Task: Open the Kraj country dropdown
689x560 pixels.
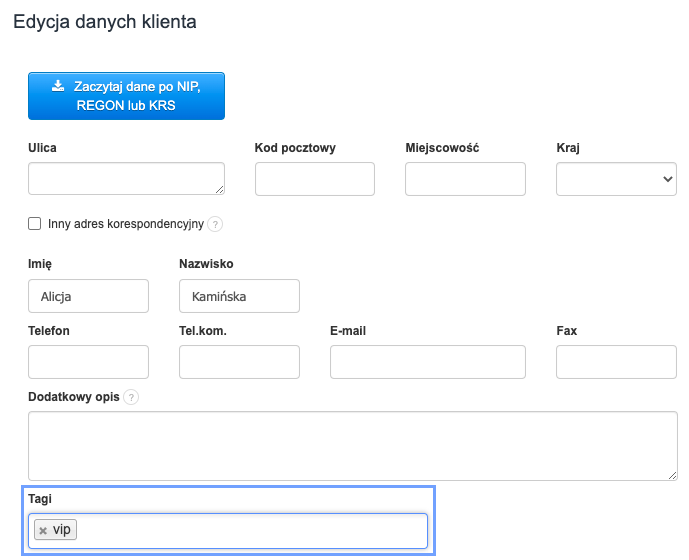Action: point(616,179)
